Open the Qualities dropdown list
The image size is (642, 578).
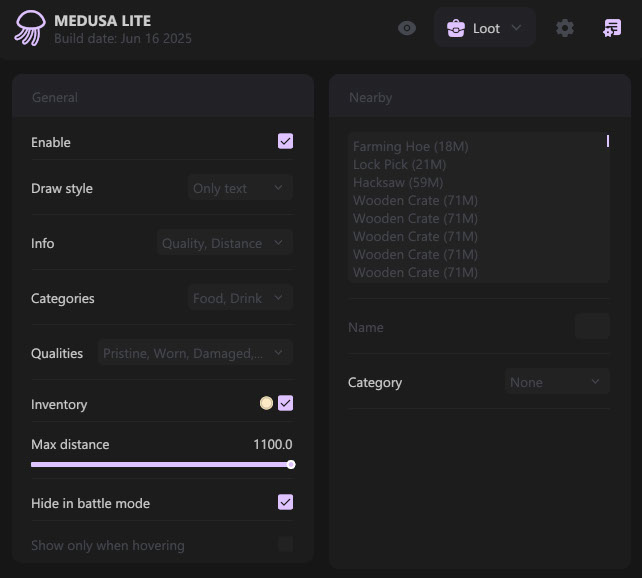coord(196,353)
